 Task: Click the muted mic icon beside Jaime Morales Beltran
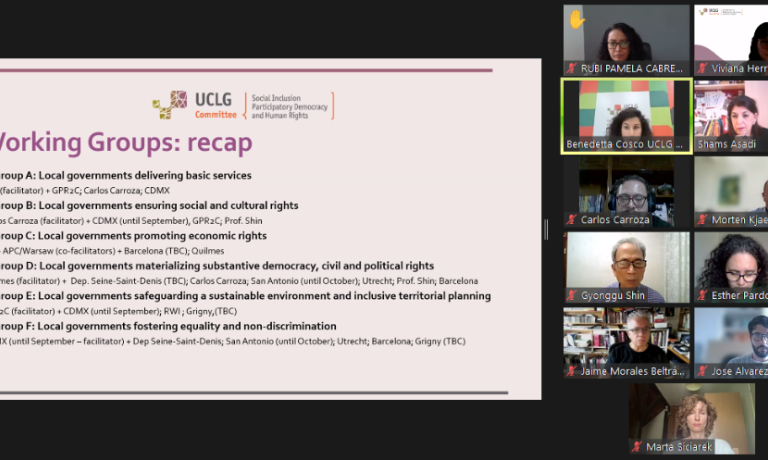571,371
